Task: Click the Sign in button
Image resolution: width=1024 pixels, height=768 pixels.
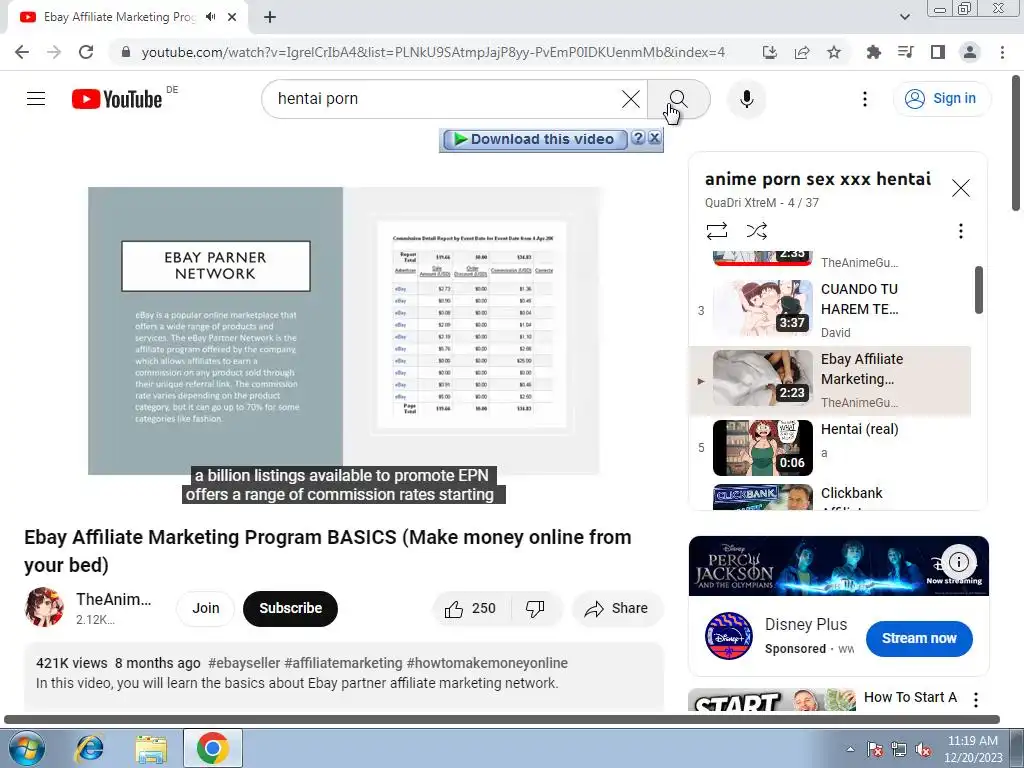Action: 941,99
